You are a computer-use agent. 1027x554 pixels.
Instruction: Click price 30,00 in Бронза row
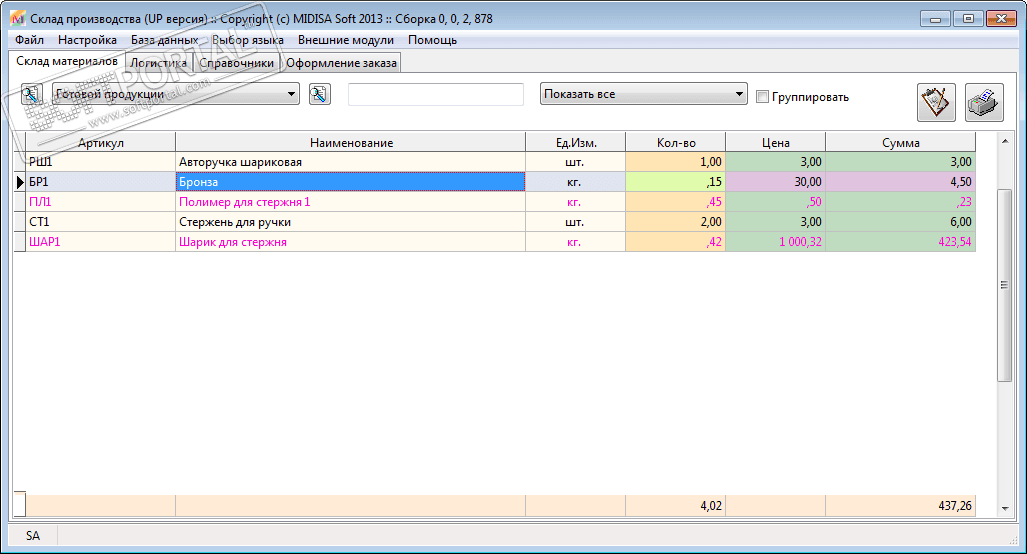[x=775, y=182]
